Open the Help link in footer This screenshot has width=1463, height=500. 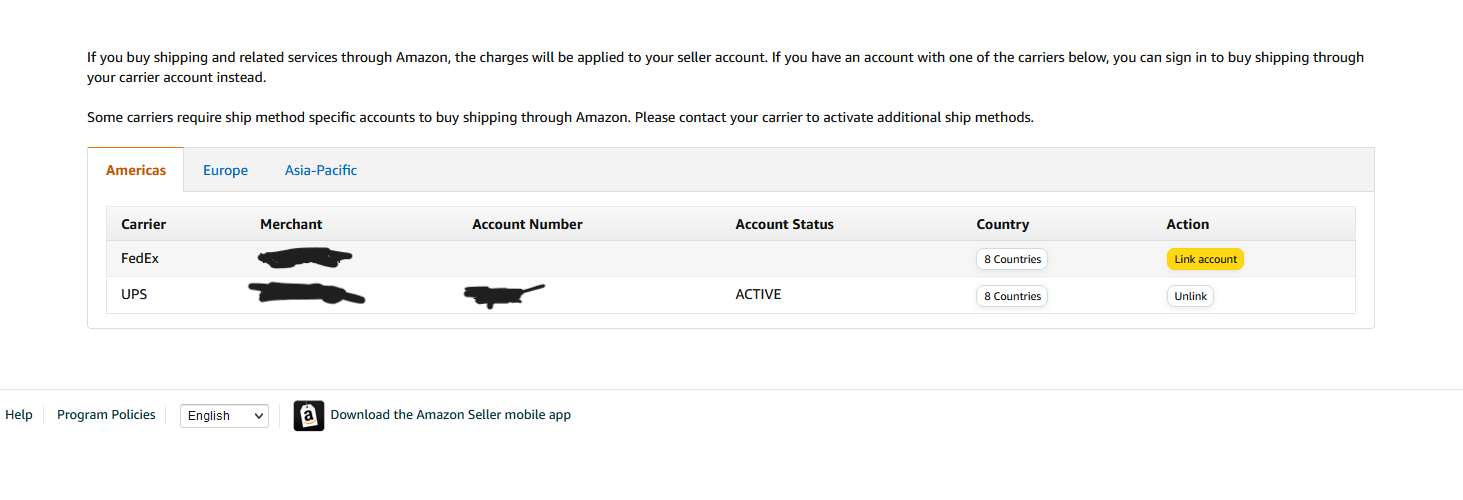19,414
